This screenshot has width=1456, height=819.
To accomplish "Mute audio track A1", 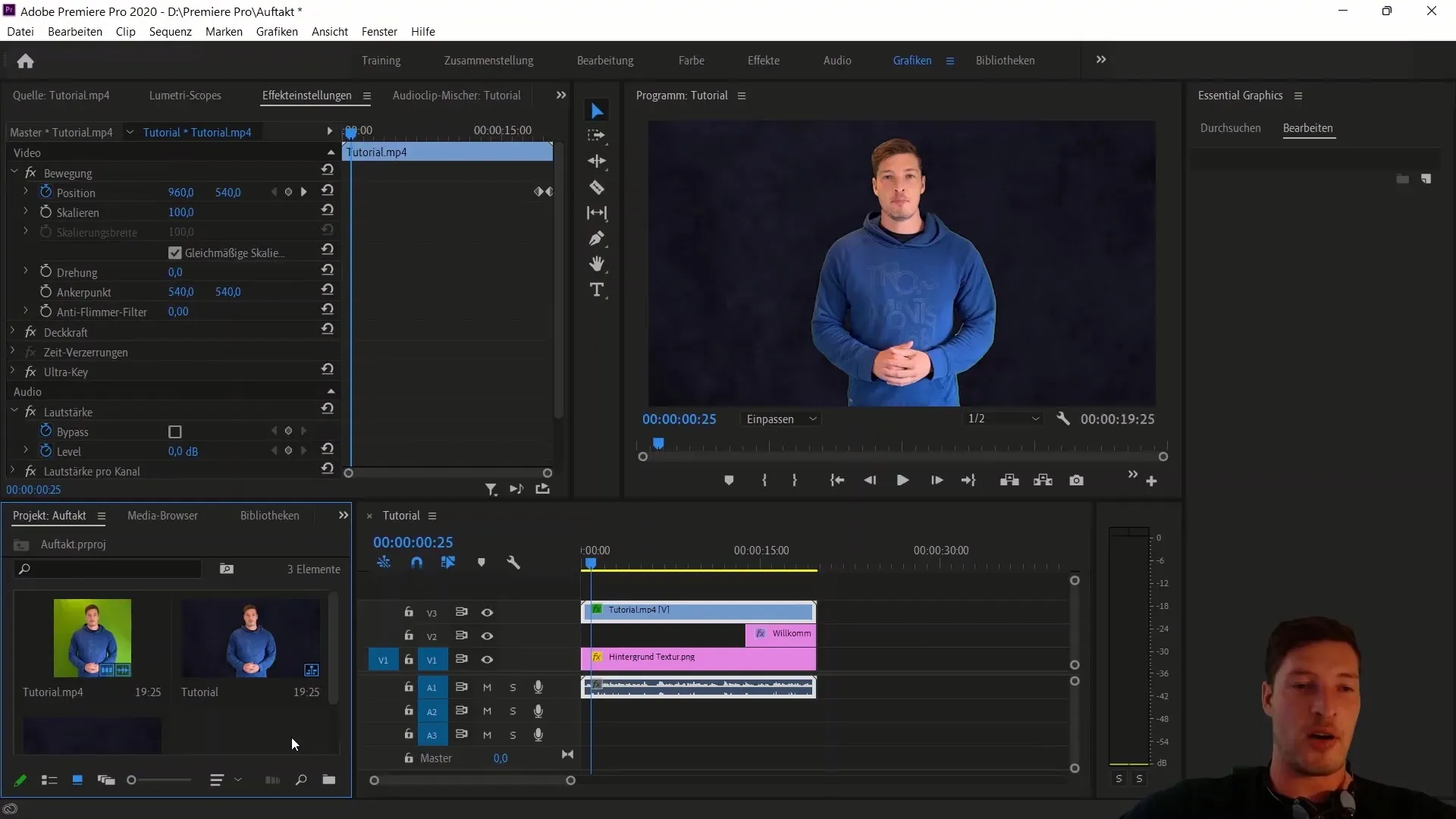I will (x=488, y=688).
